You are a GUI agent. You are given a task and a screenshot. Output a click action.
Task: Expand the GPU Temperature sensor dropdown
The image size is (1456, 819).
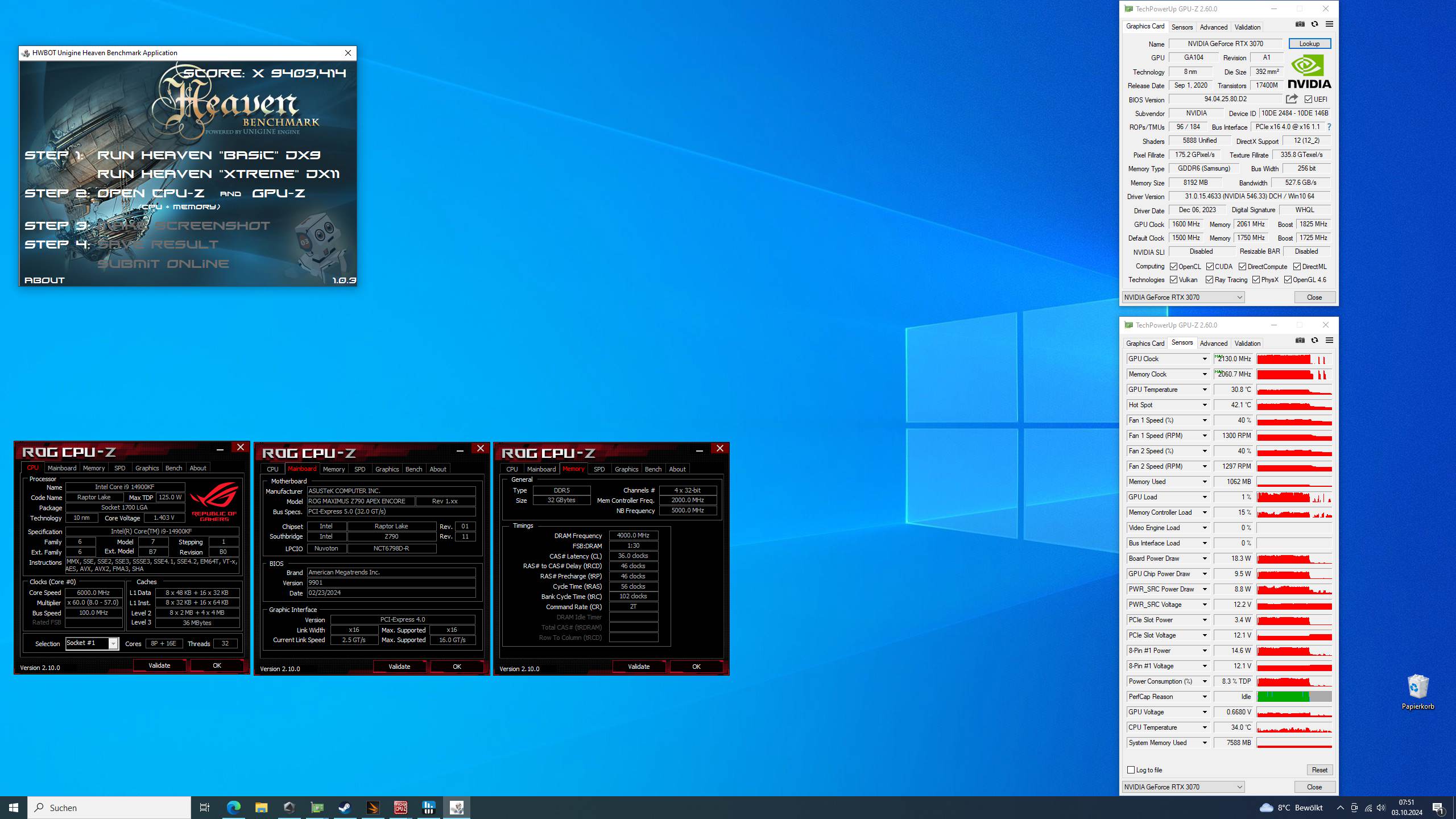(1205, 390)
